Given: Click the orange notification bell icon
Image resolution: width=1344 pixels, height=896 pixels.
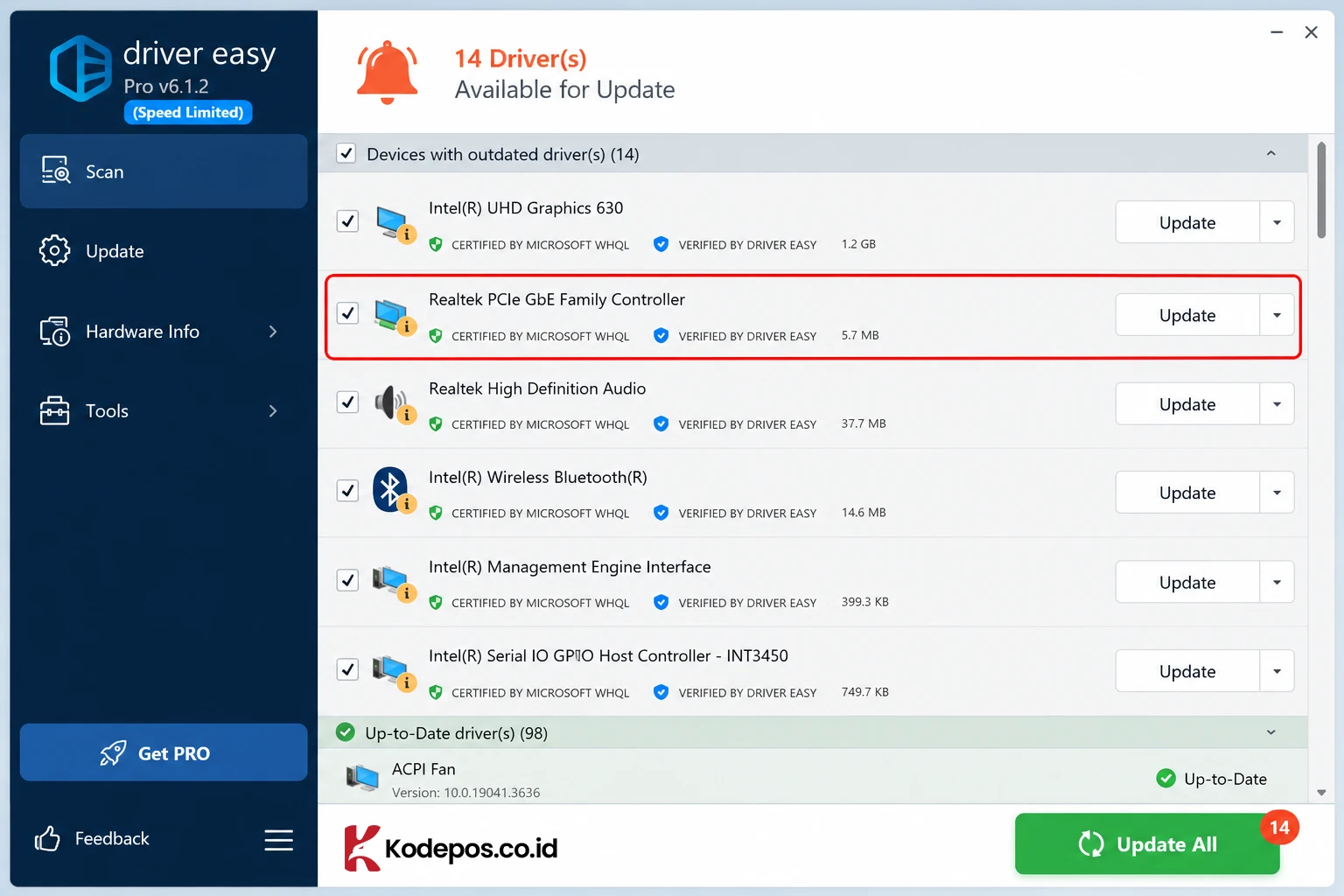Looking at the screenshot, I should point(387,73).
